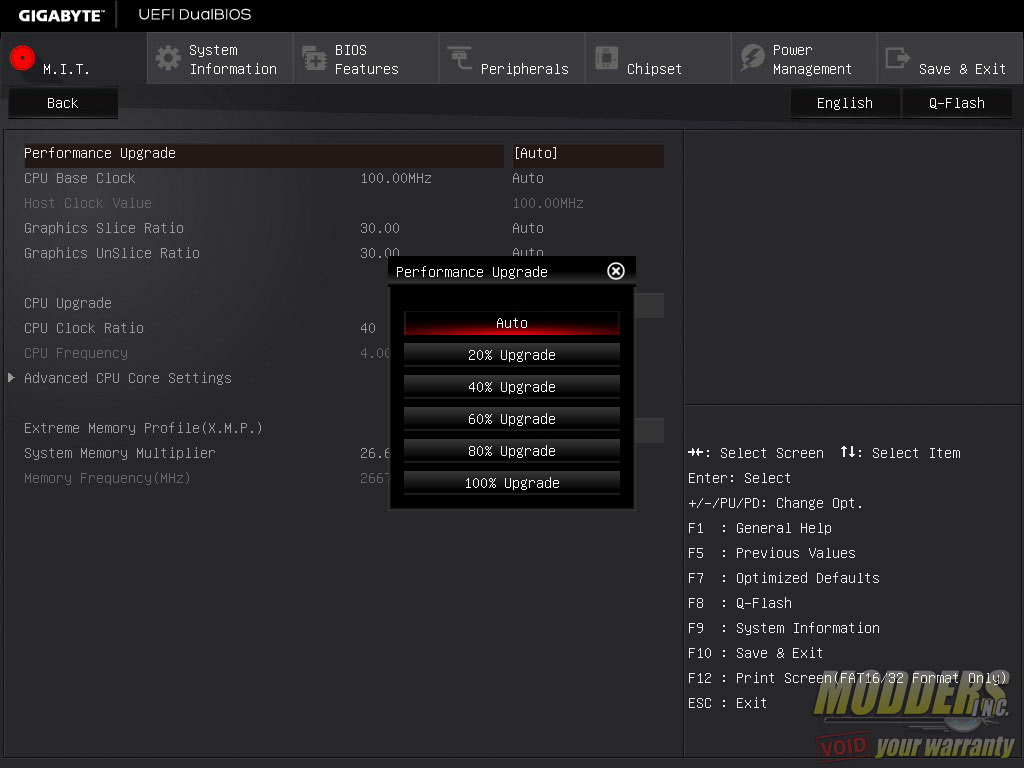Click the F7 Optimized Defaults hint
The width and height of the screenshot is (1024, 768).
click(x=784, y=578)
